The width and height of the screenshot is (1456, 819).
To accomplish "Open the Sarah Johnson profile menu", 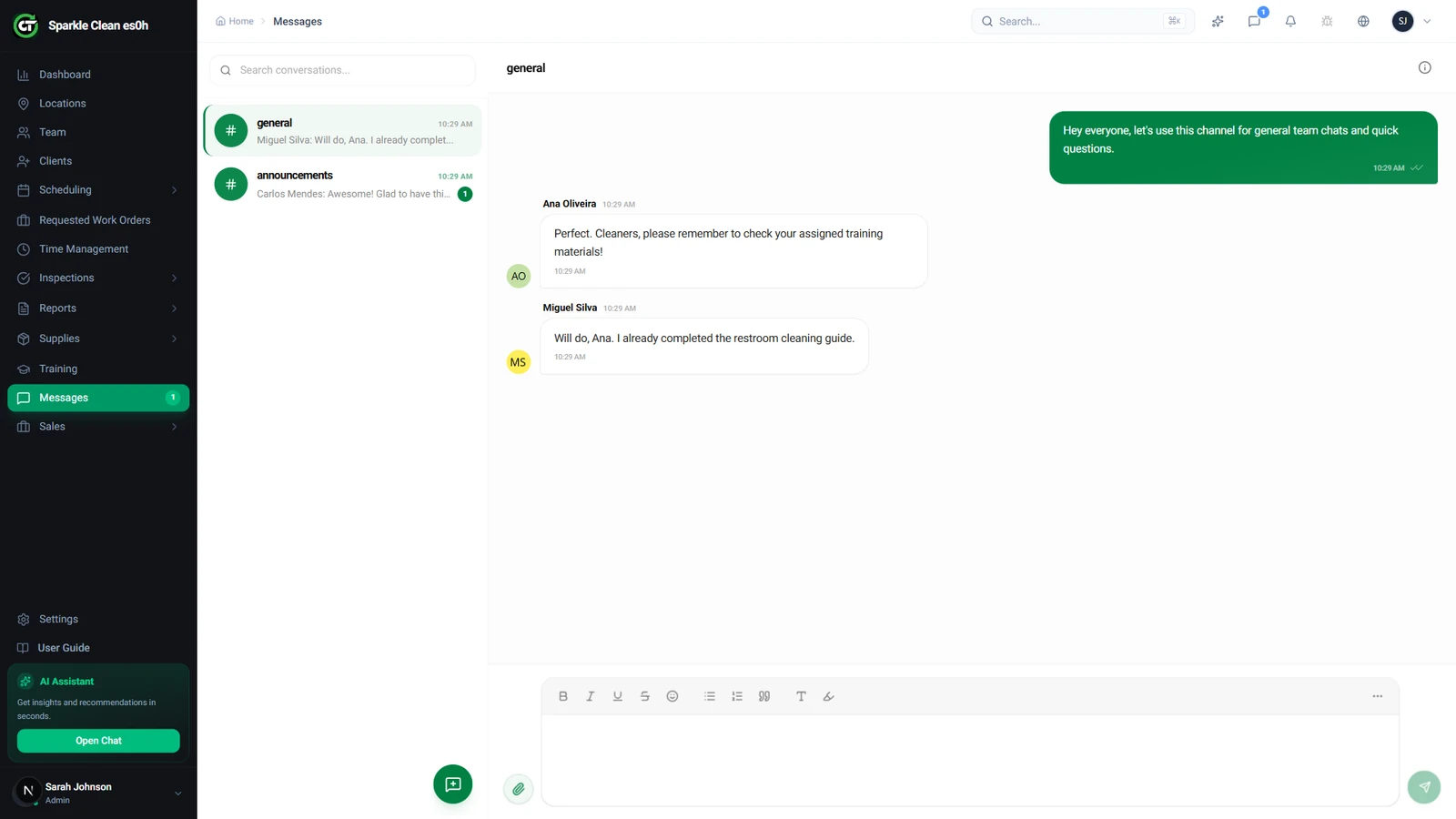I will click(98, 793).
